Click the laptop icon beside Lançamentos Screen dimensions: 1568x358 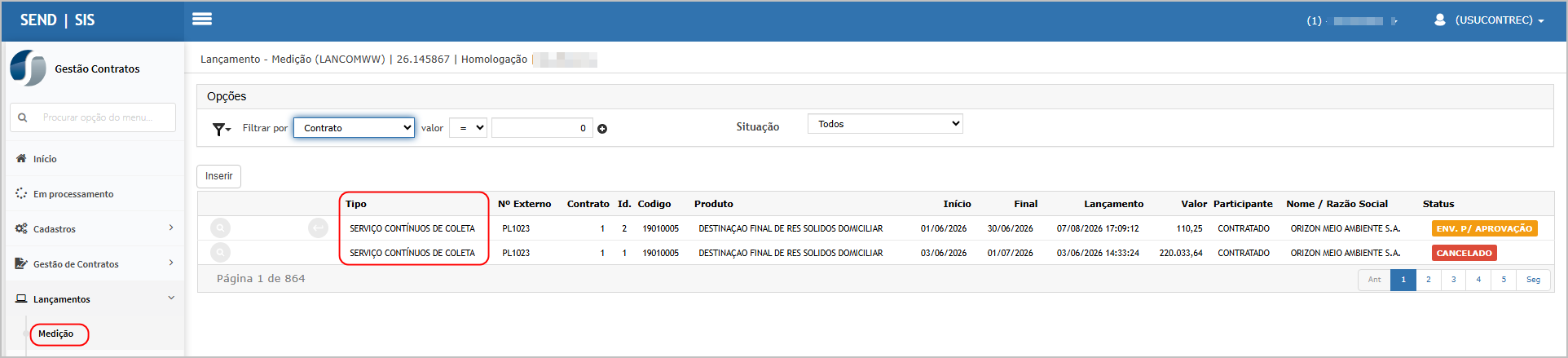pyautogui.click(x=21, y=298)
